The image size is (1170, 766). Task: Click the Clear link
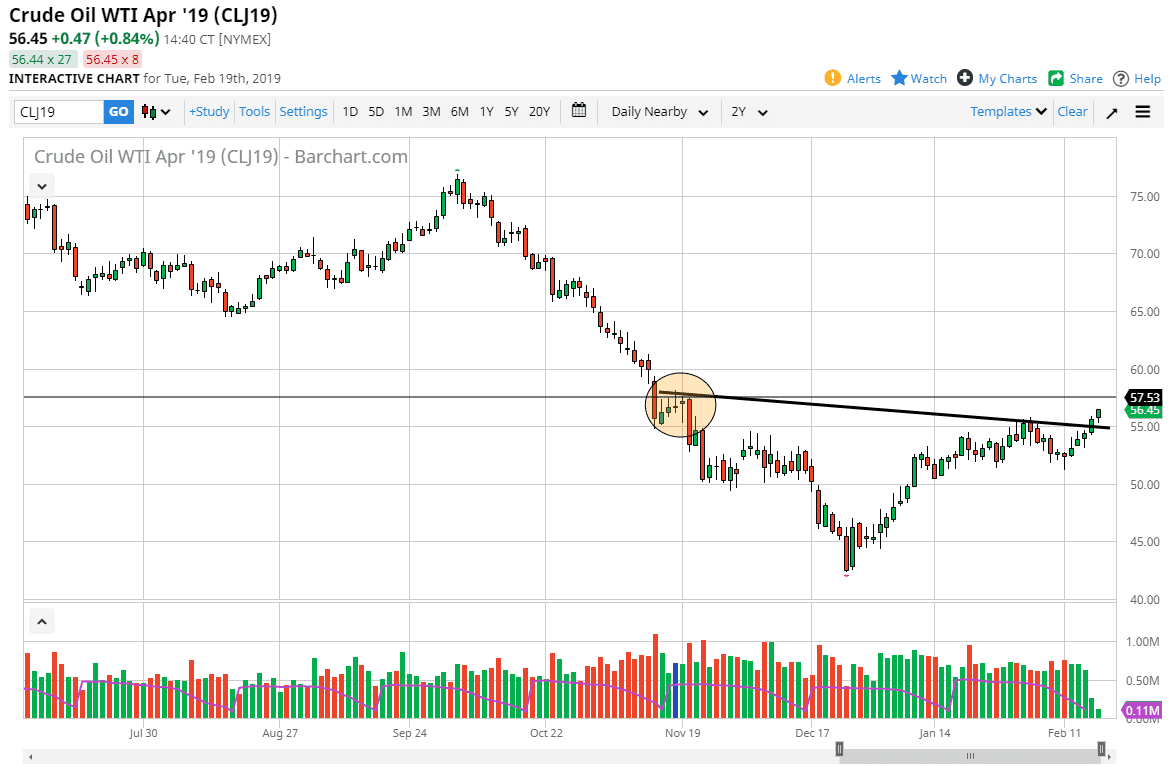(1072, 111)
